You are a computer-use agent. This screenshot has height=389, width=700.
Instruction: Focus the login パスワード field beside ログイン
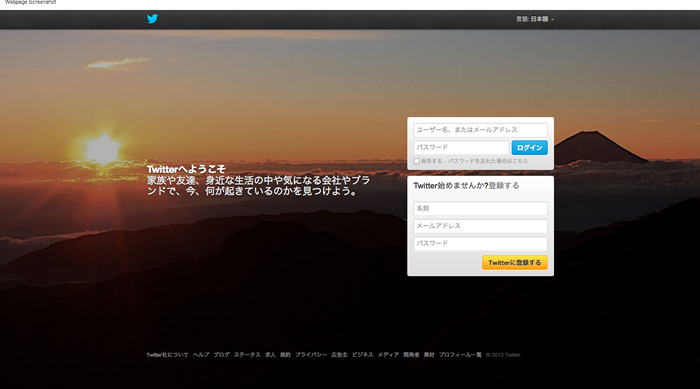(461, 147)
